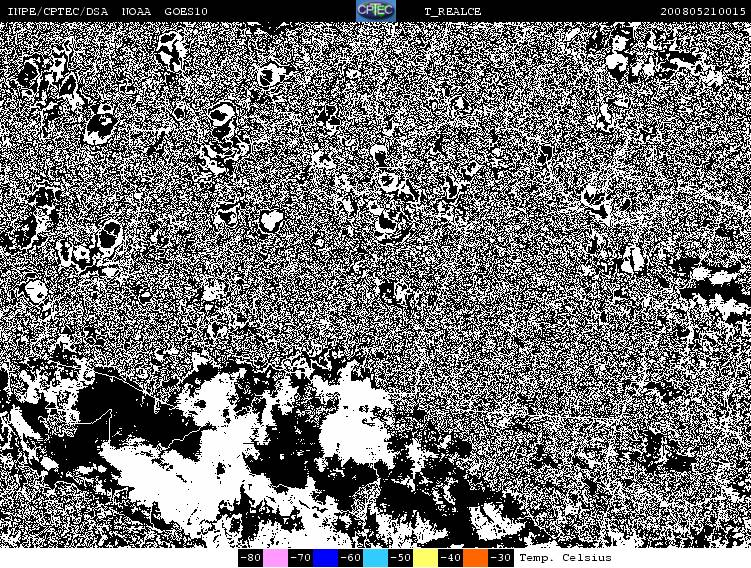The height and width of the screenshot is (568, 751).
Task: Select the -70 legend value
Action: tap(300, 558)
